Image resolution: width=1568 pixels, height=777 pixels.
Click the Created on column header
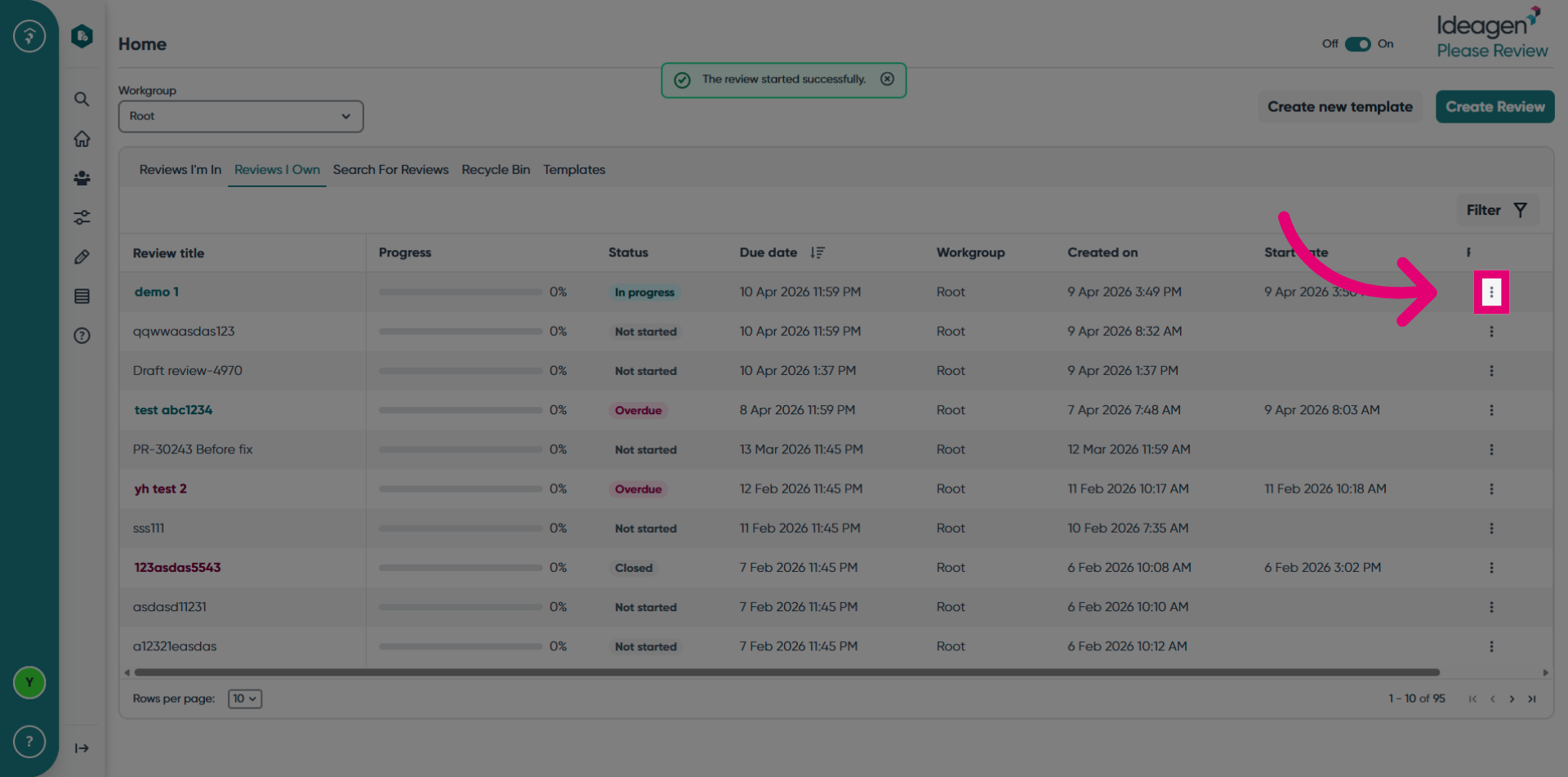(1102, 252)
